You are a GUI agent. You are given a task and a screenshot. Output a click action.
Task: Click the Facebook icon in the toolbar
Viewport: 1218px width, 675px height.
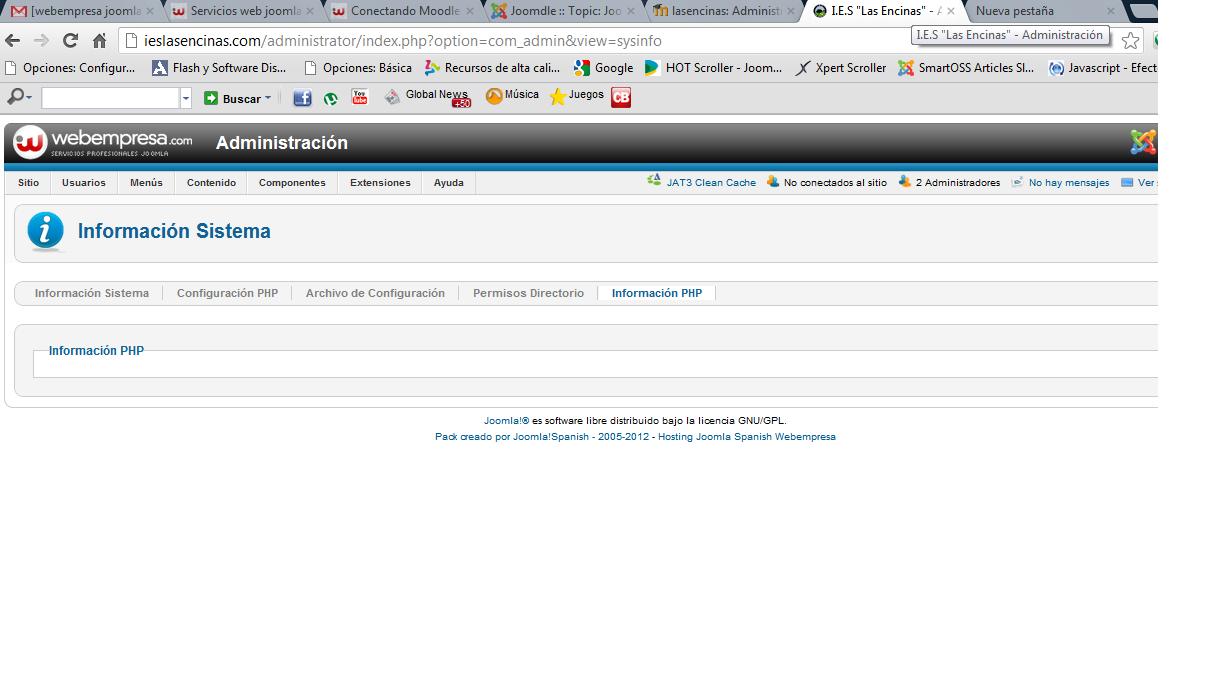tap(302, 98)
